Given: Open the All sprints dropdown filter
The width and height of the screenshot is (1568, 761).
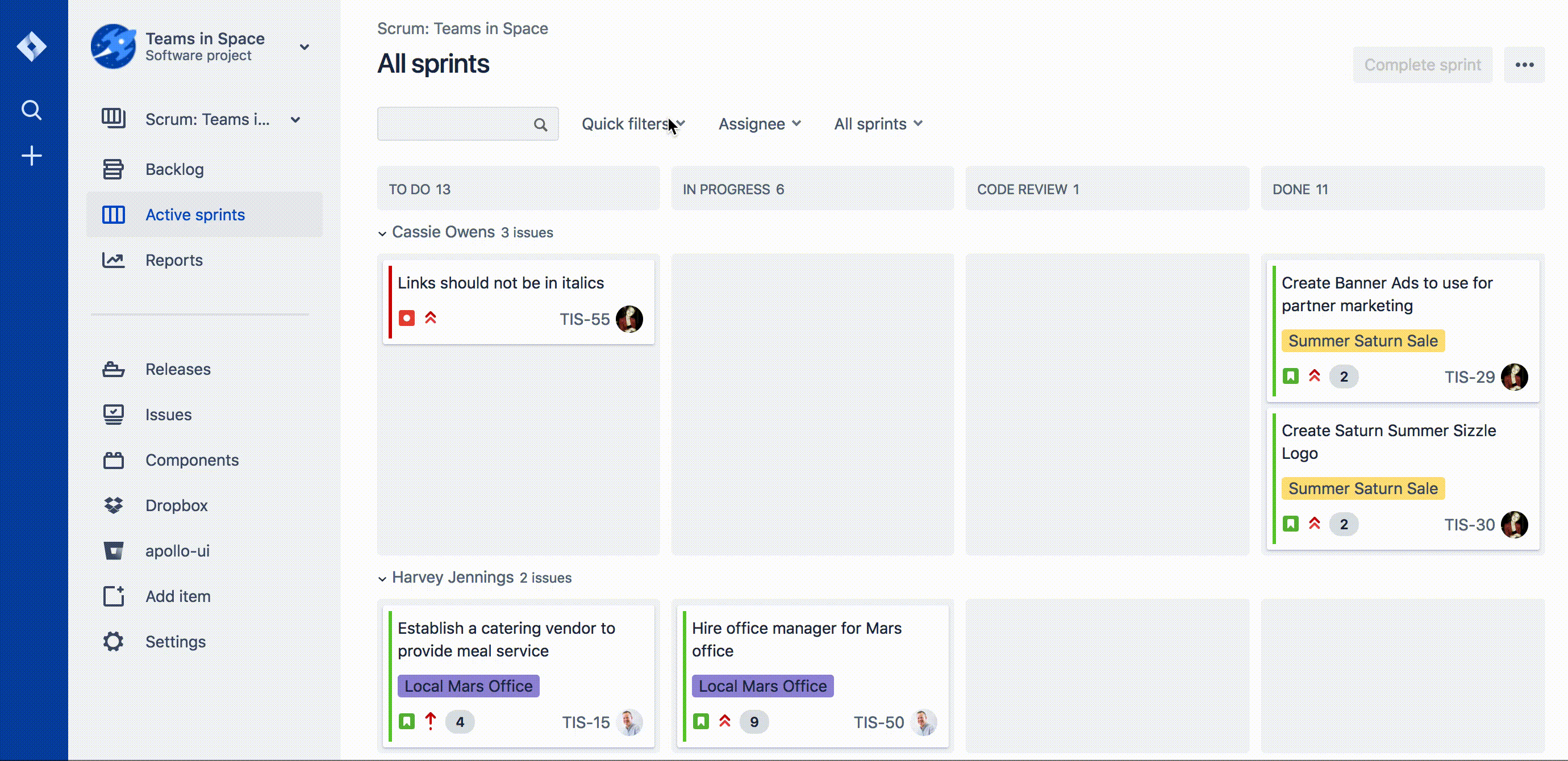Looking at the screenshot, I should tap(878, 123).
